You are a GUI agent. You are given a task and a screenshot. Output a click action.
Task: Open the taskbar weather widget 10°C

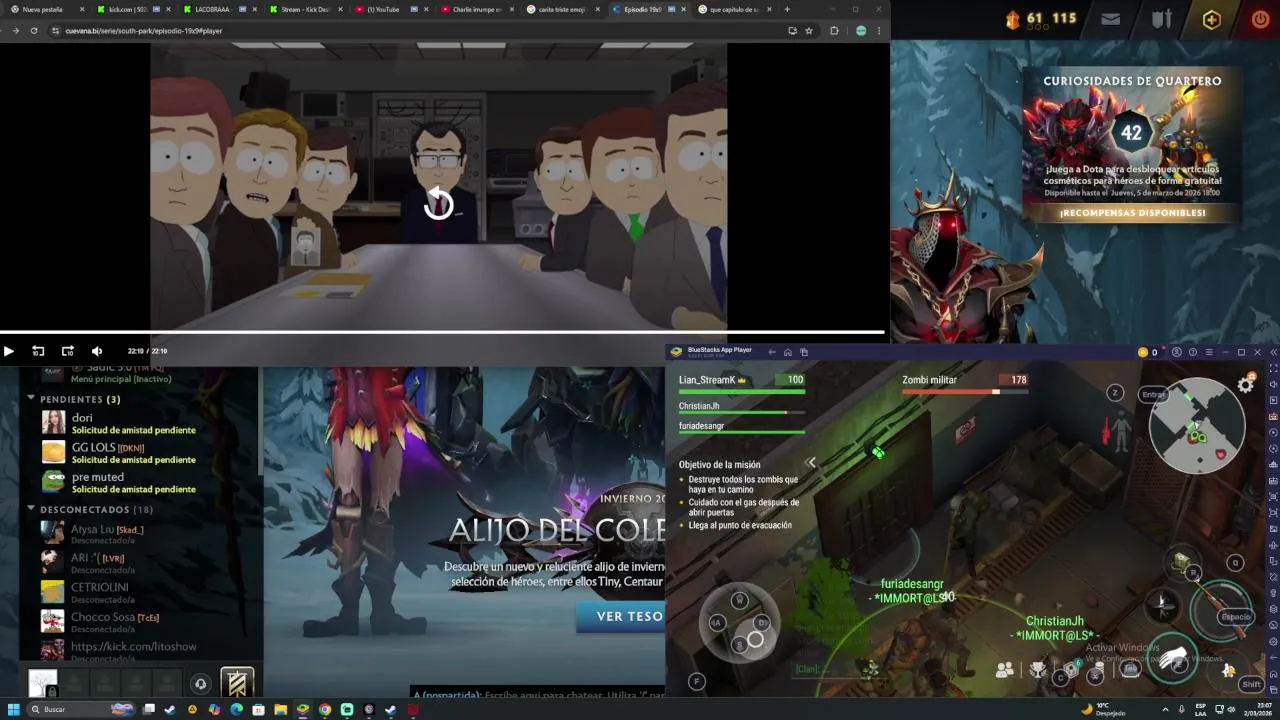(x=1103, y=709)
